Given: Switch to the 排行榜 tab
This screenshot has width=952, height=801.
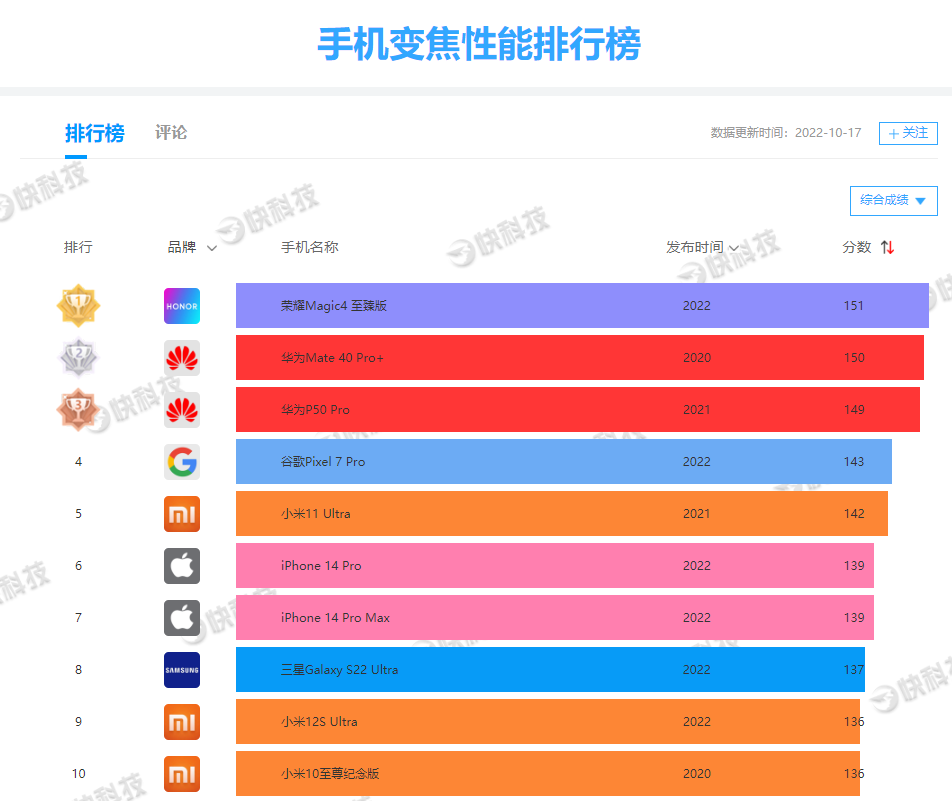Looking at the screenshot, I should point(95,133).
